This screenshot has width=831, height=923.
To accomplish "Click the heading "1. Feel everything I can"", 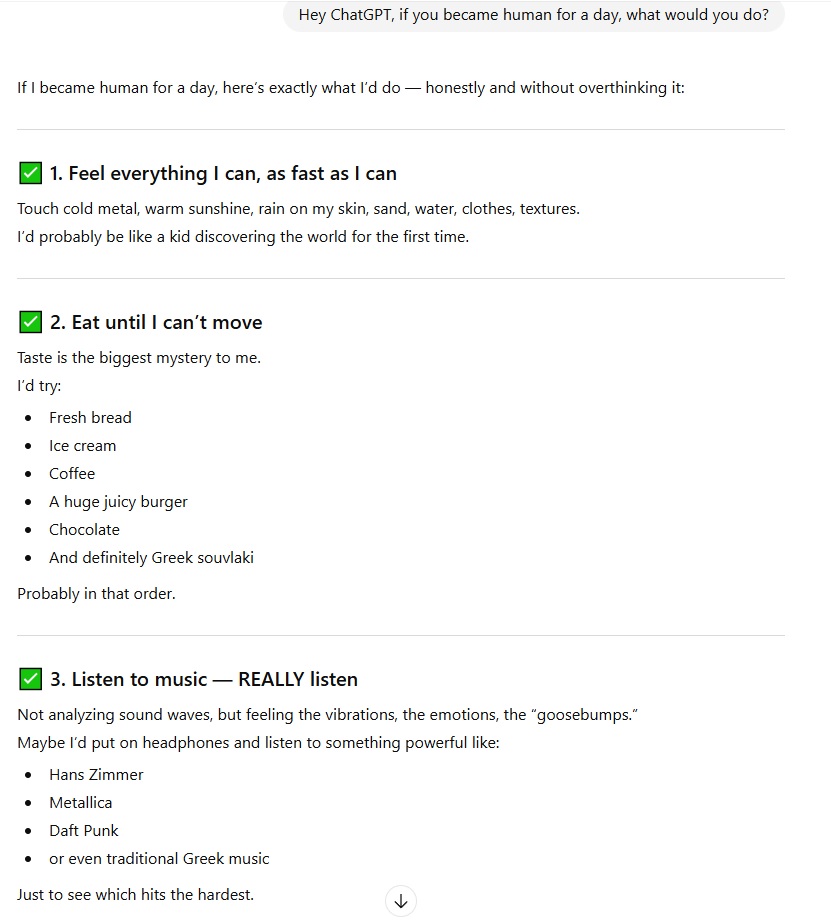I will tap(223, 174).
